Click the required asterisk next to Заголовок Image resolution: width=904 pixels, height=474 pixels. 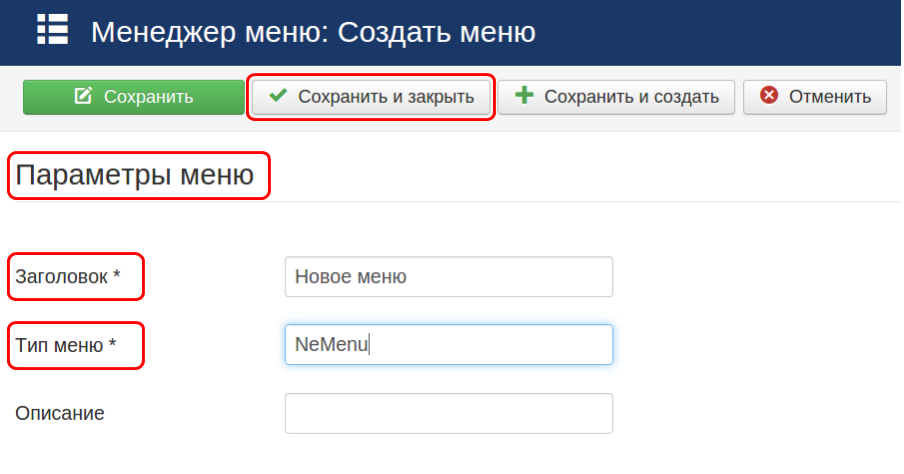(116, 277)
